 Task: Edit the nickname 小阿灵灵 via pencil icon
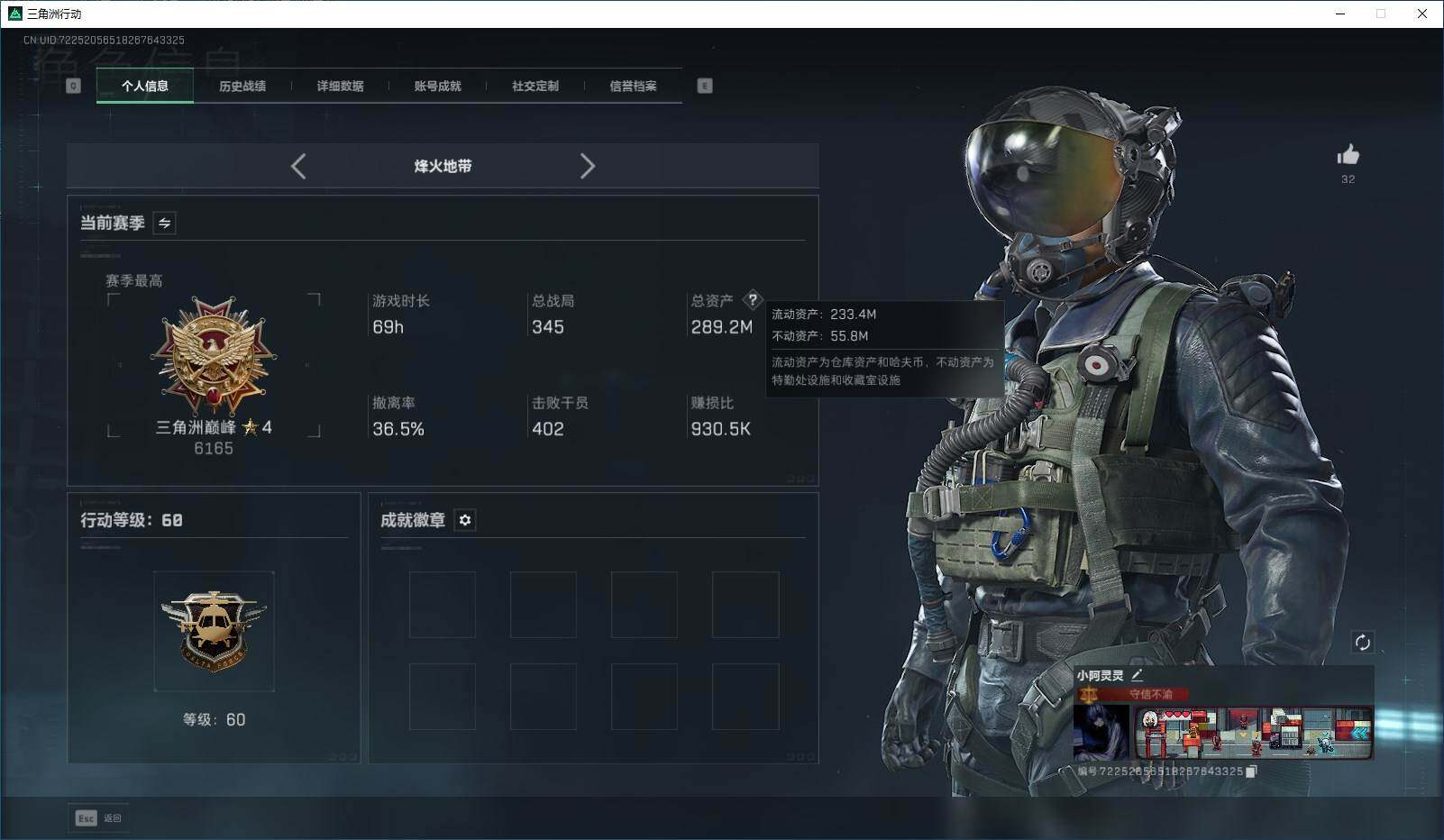tap(1138, 673)
